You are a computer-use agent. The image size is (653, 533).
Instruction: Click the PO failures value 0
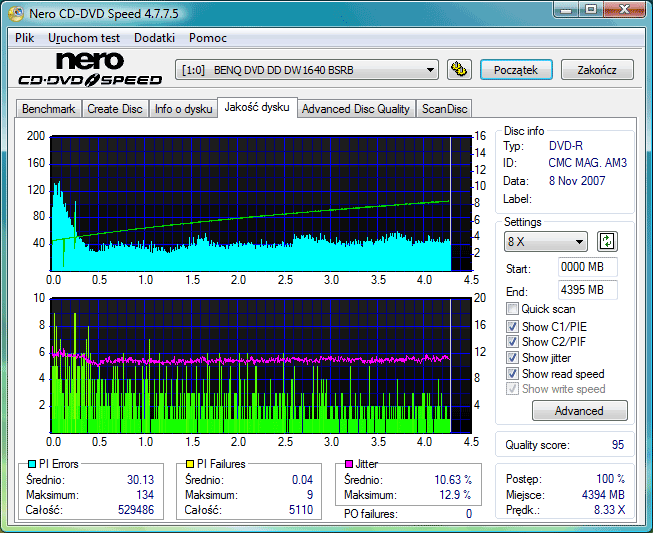click(x=469, y=514)
